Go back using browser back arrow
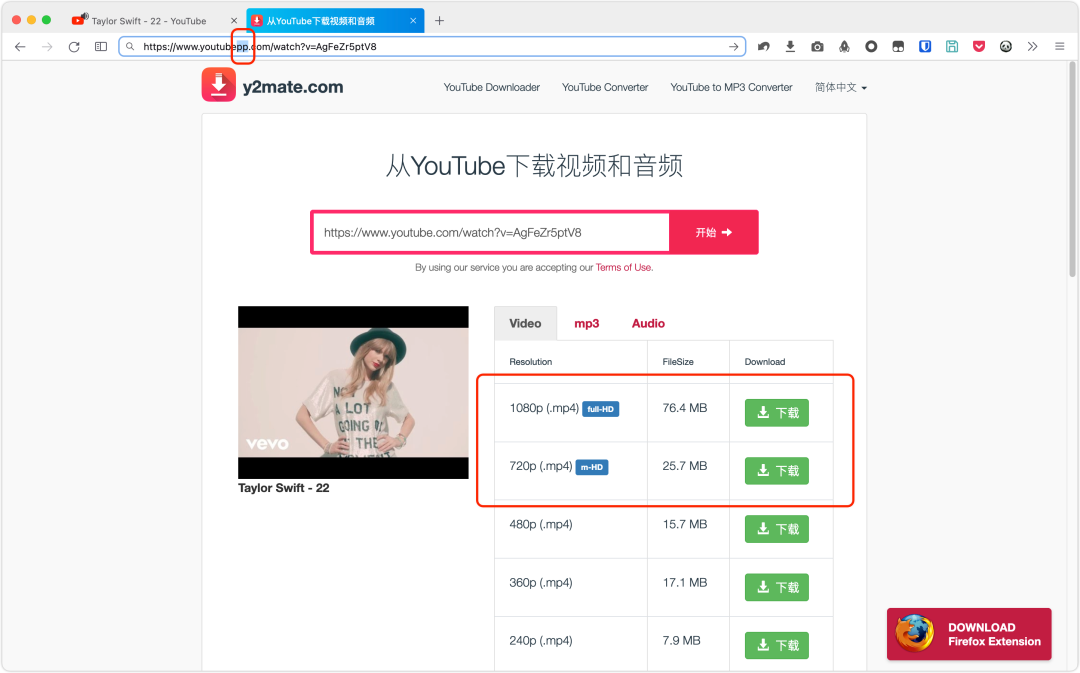The height and width of the screenshot is (673, 1080). (20, 47)
